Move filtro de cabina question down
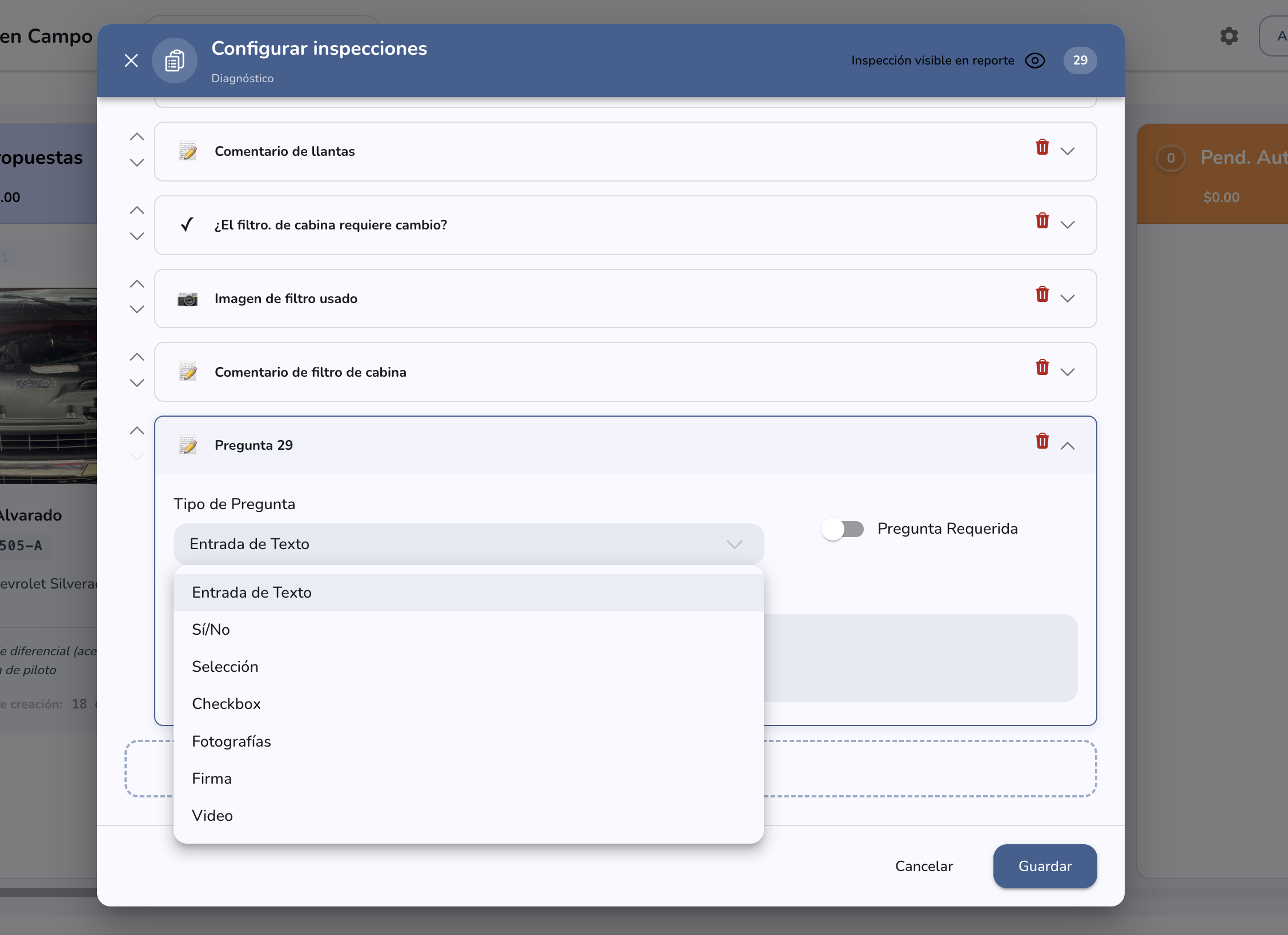The width and height of the screenshot is (1288, 935). 137,236
